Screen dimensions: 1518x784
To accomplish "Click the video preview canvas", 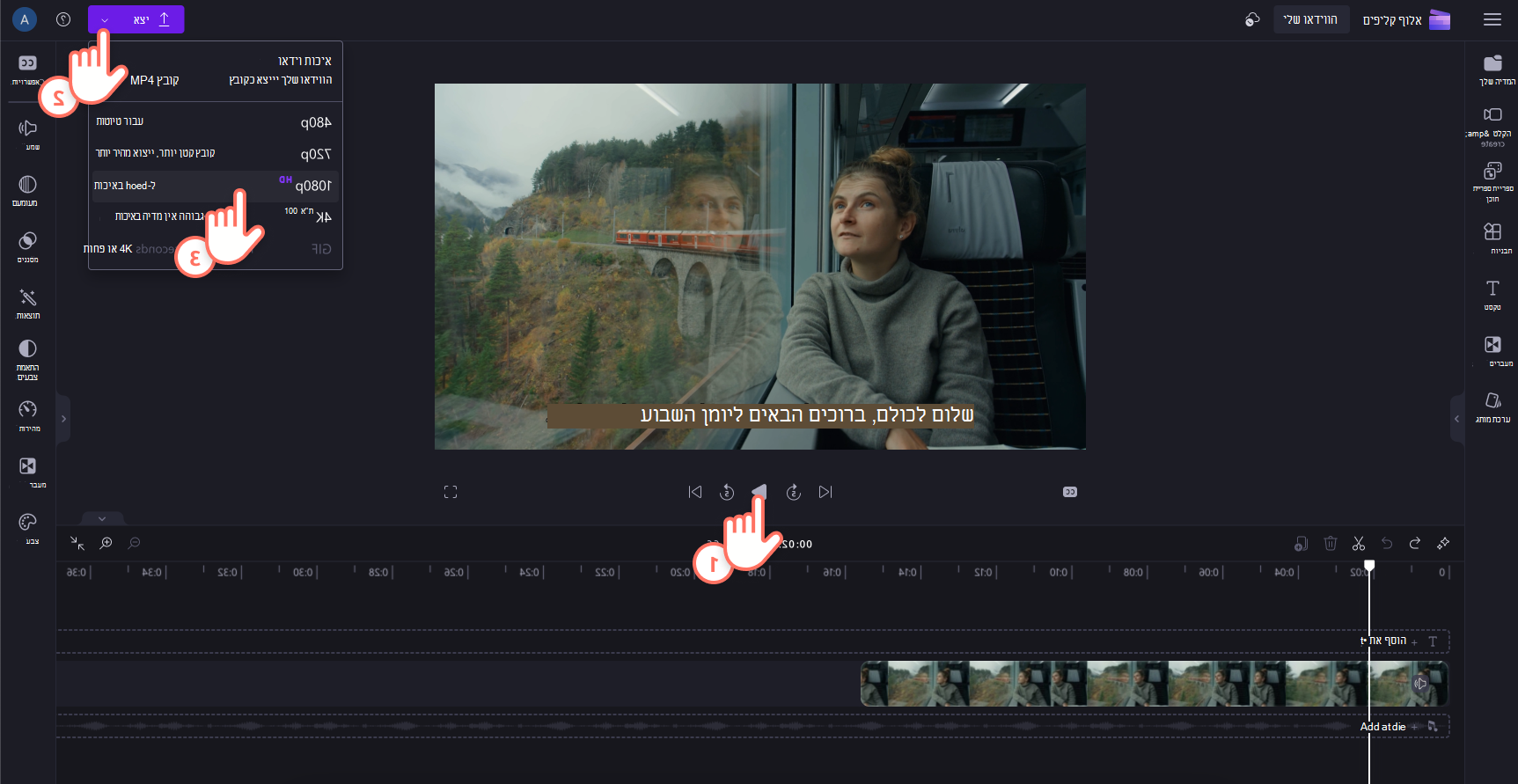I will click(x=760, y=267).
